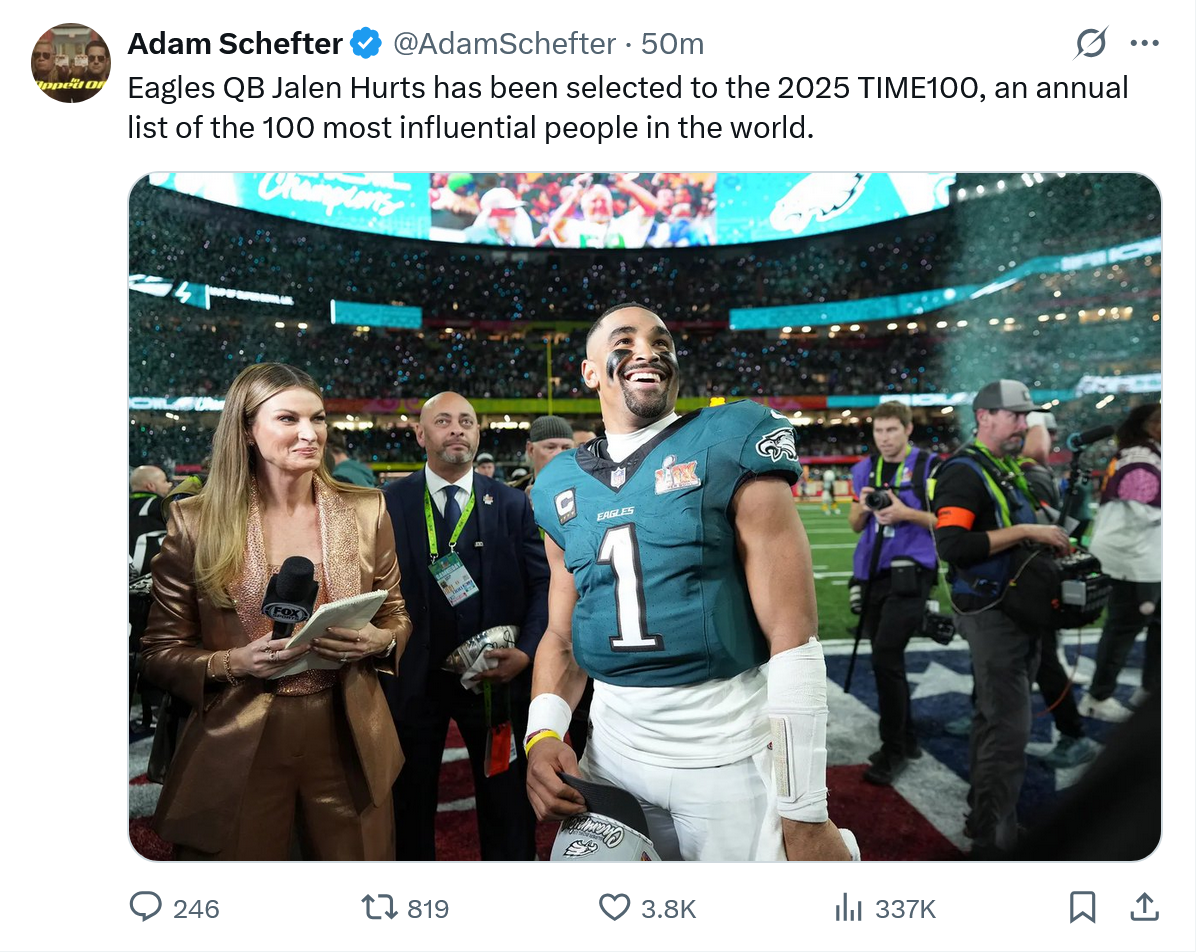Click the 246 replies count
Viewport: 1196px width, 952px height.
point(196,908)
